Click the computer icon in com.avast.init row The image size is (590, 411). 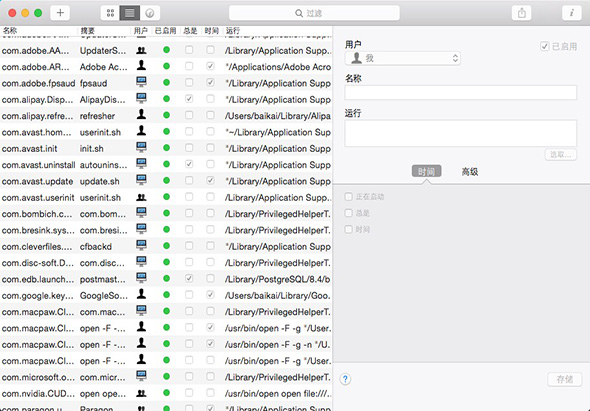tap(141, 148)
